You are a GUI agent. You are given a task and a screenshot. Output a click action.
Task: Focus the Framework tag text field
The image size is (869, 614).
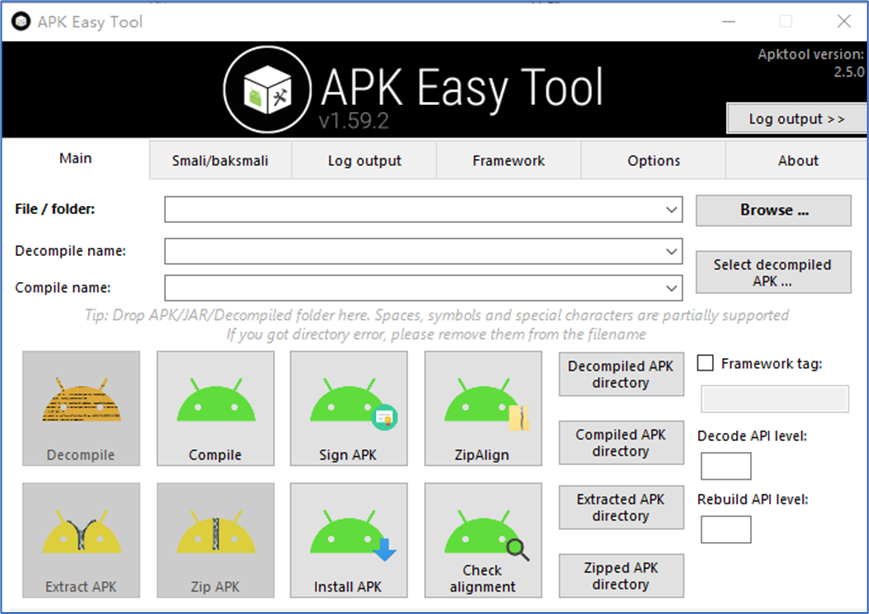click(x=775, y=399)
